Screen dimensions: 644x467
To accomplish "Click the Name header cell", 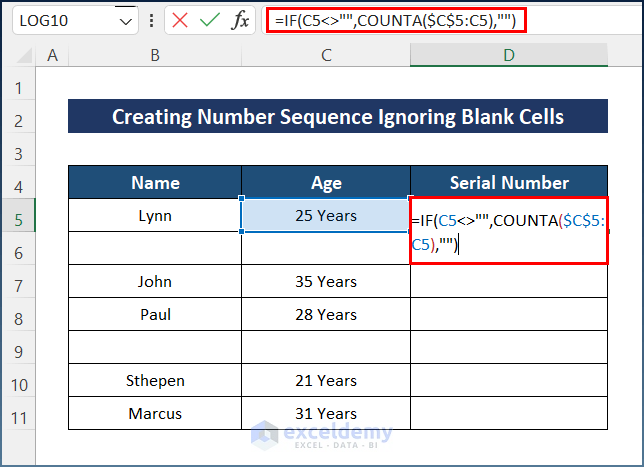I will (155, 182).
